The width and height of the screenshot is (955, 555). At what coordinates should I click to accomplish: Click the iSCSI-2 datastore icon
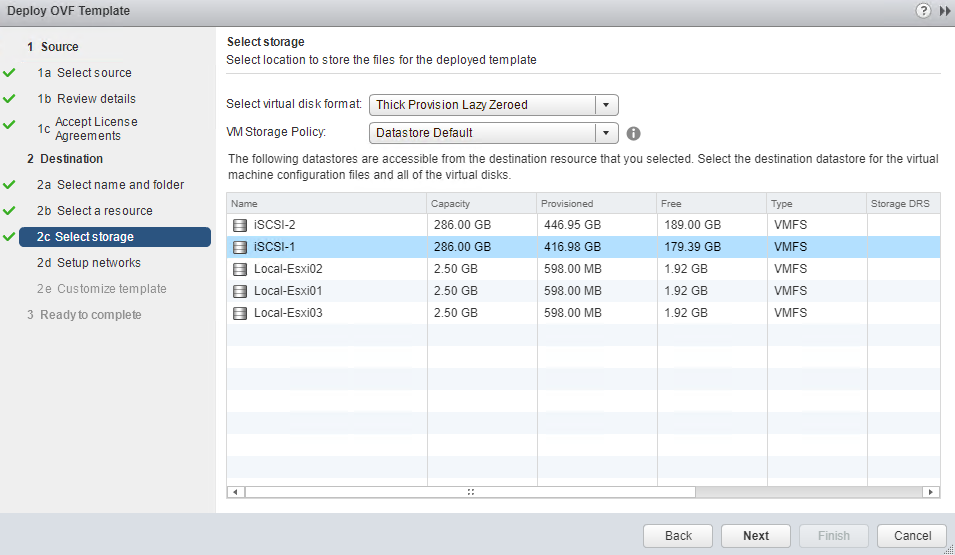[240, 225]
